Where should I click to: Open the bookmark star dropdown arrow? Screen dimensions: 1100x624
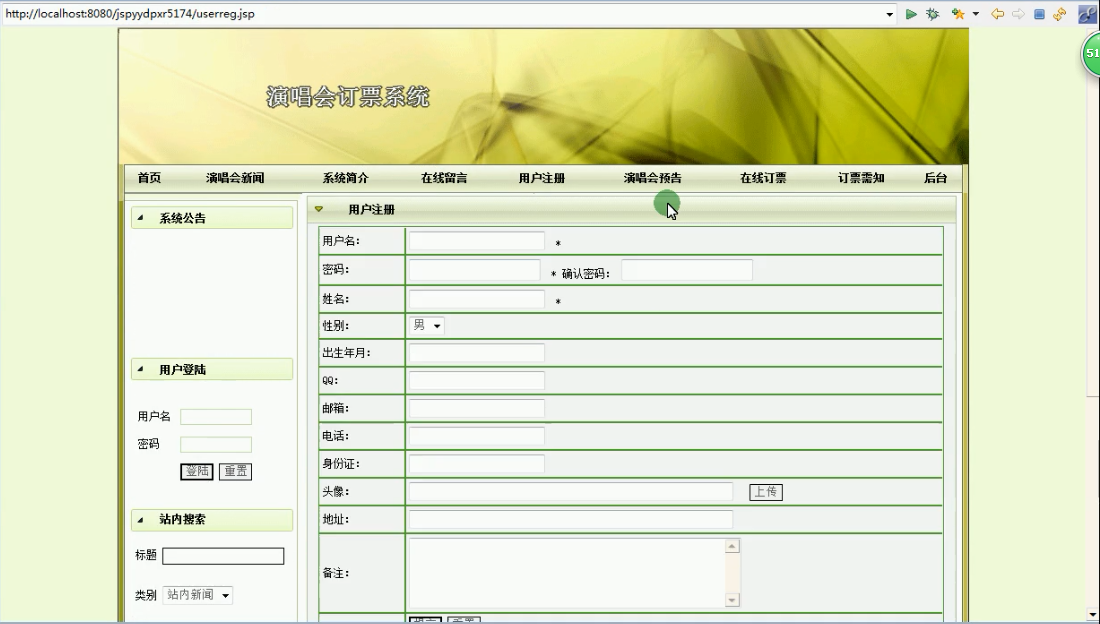(x=975, y=14)
